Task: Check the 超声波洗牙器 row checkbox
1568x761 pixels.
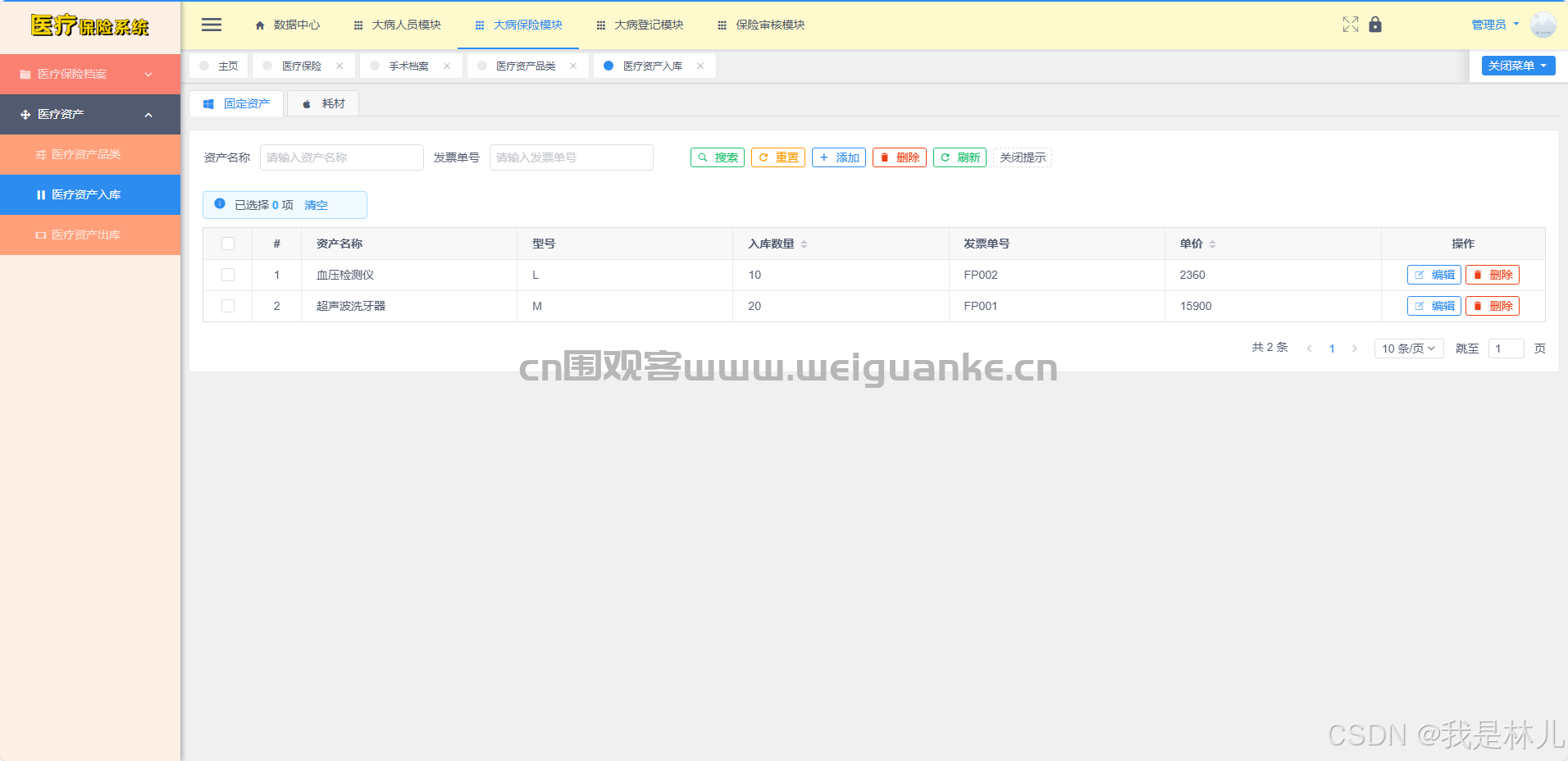Action: (x=228, y=306)
